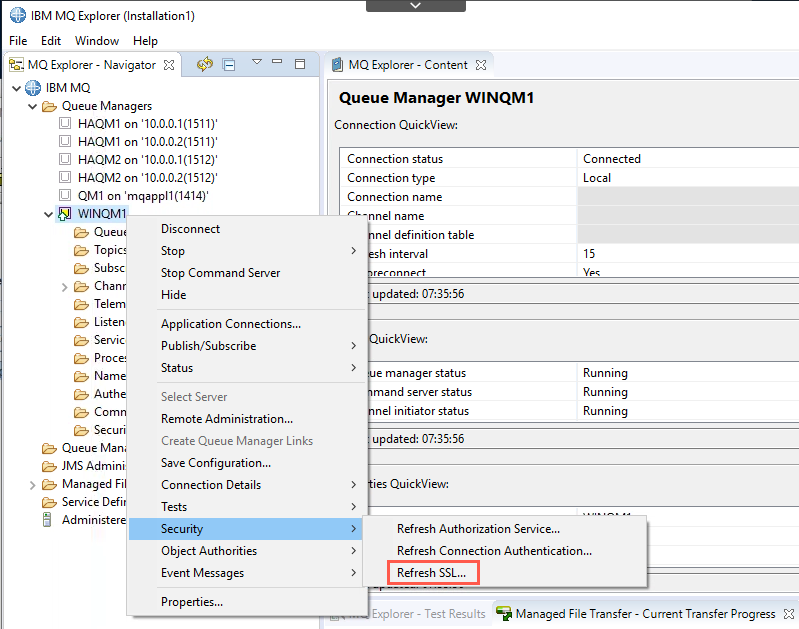The image size is (799, 629).
Task: Open the Properties context menu entry
Action: [x=192, y=601]
